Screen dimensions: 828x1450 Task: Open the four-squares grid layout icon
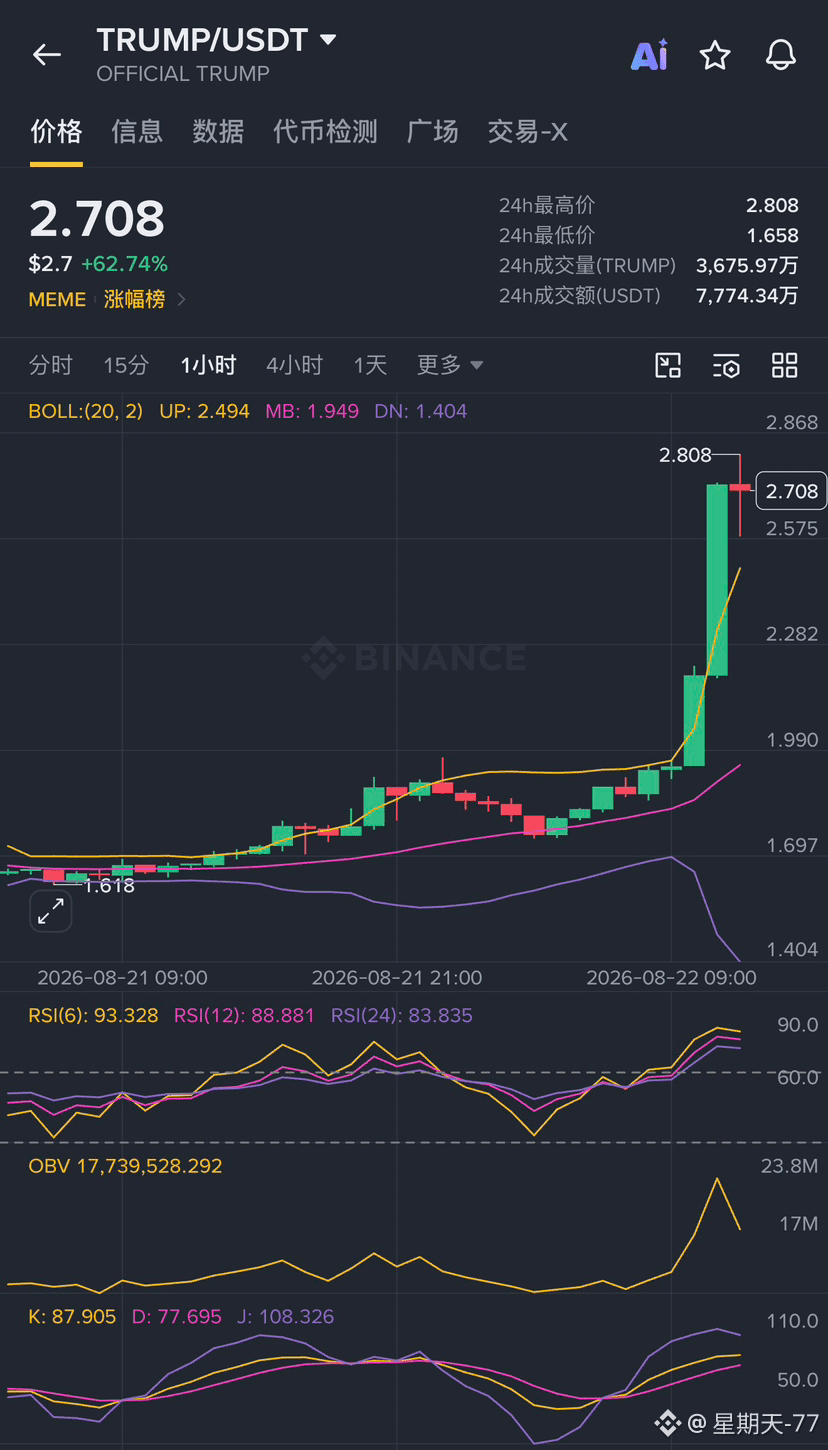click(x=785, y=365)
